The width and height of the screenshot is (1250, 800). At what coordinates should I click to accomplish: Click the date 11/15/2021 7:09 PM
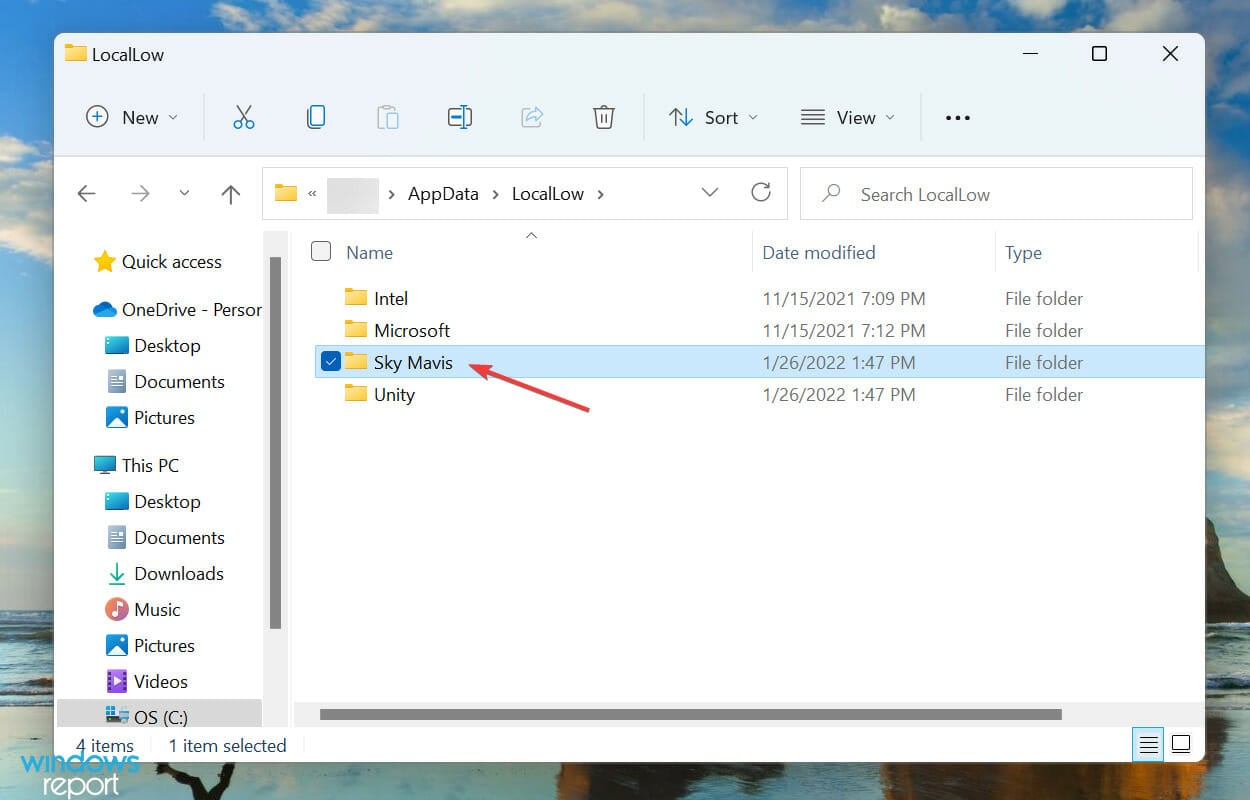[844, 298]
